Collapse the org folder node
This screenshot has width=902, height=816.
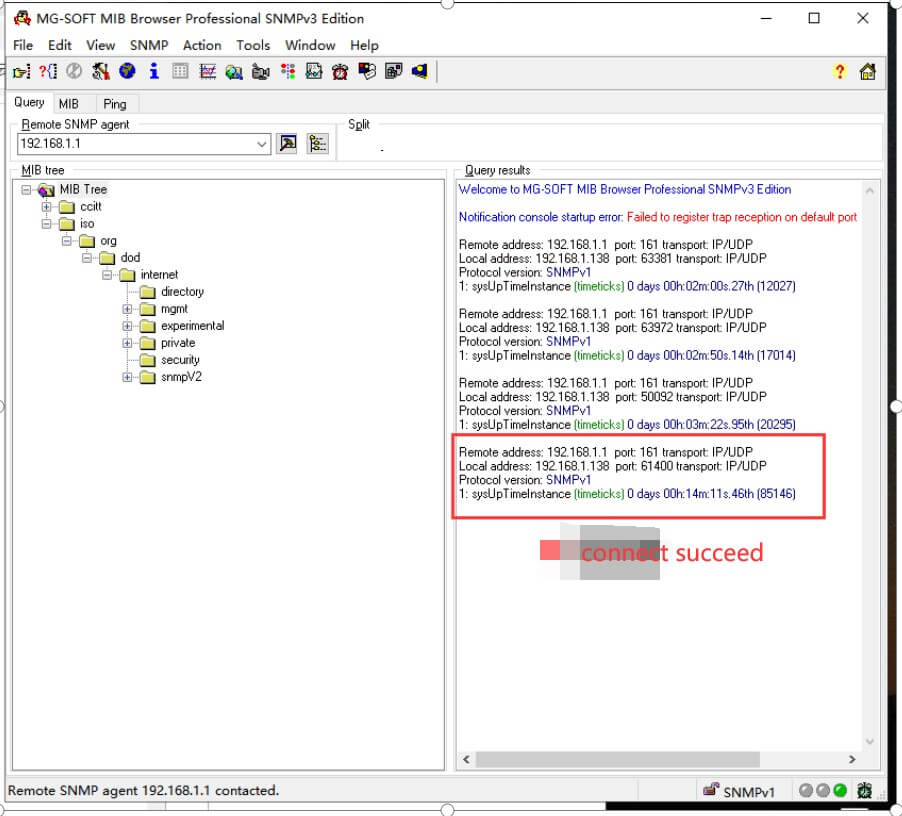tap(67, 240)
